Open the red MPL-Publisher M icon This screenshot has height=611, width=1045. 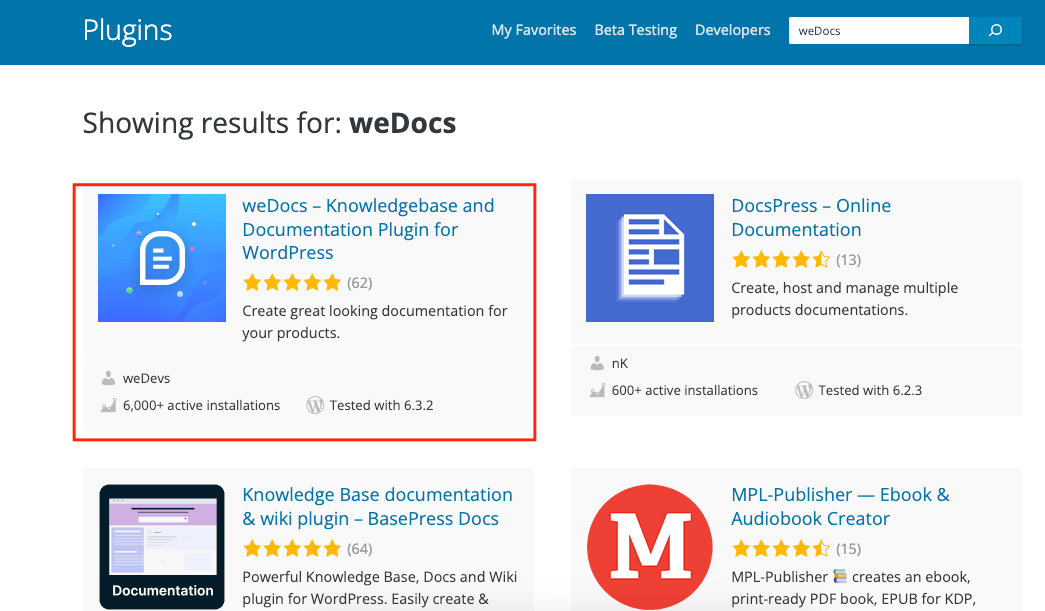tap(649, 546)
